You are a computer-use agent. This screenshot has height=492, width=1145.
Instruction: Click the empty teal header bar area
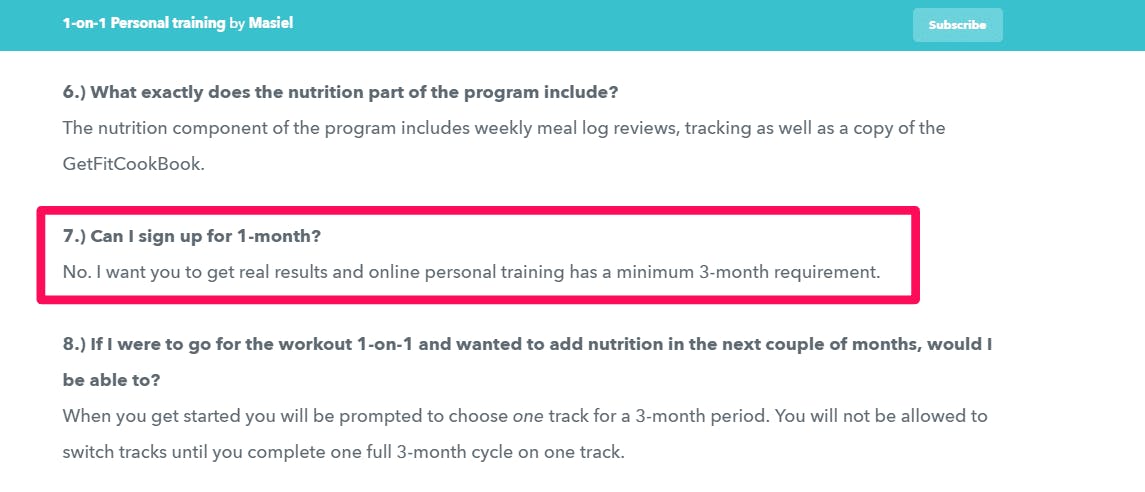584,25
